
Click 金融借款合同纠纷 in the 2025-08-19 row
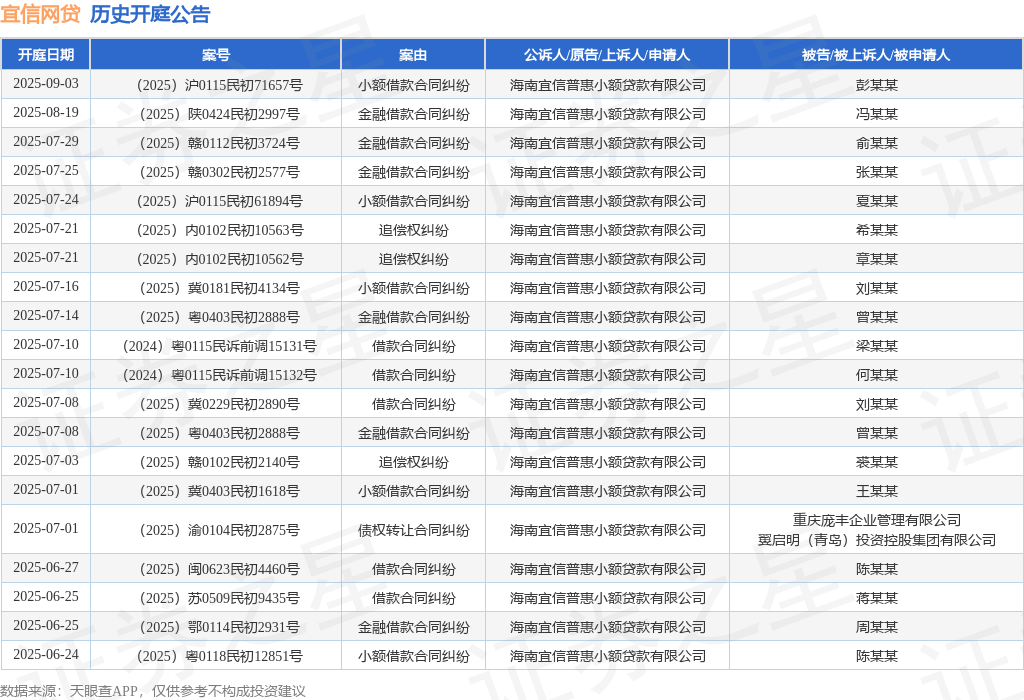pyautogui.click(x=413, y=114)
